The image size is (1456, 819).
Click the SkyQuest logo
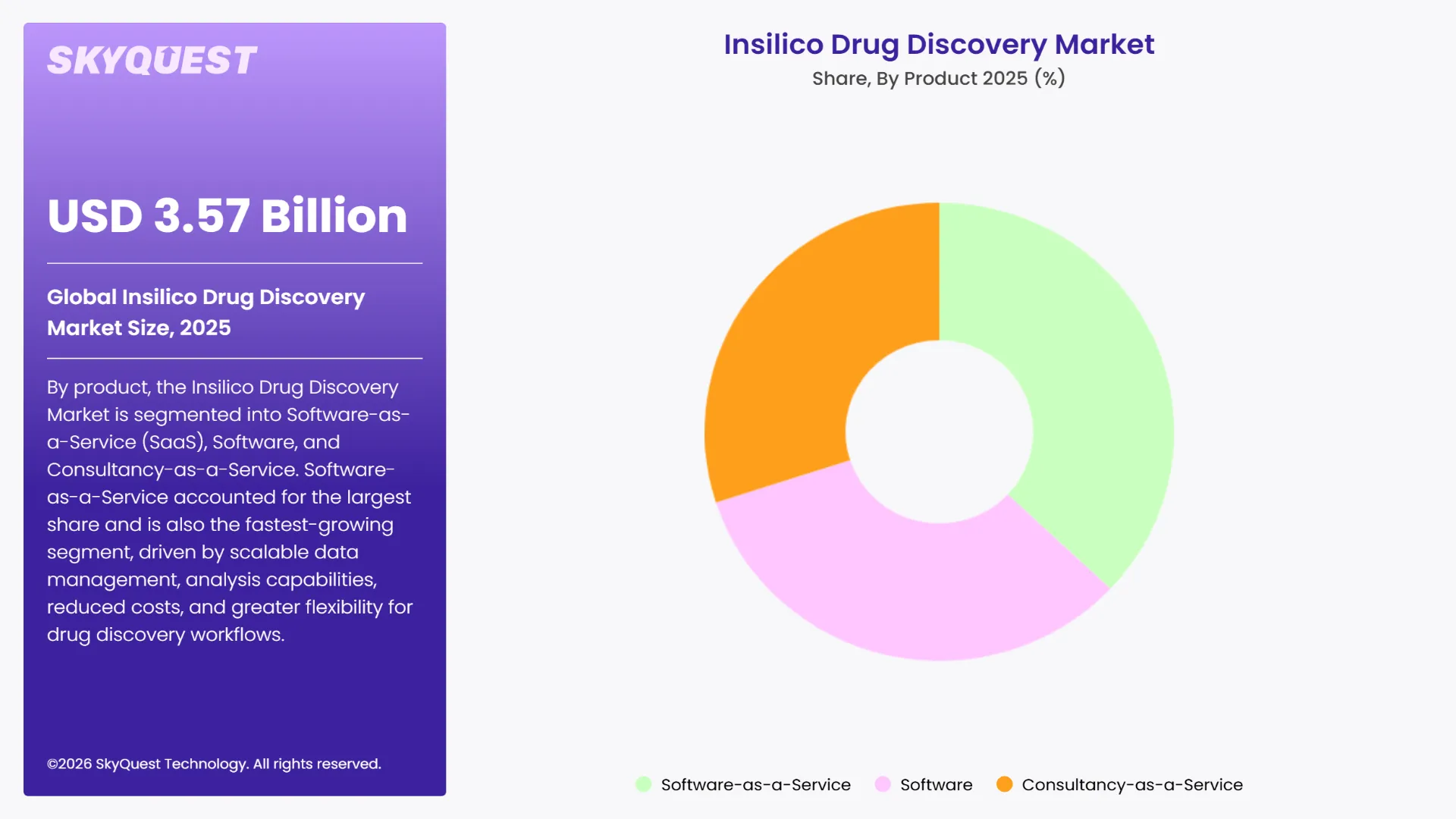point(152,61)
